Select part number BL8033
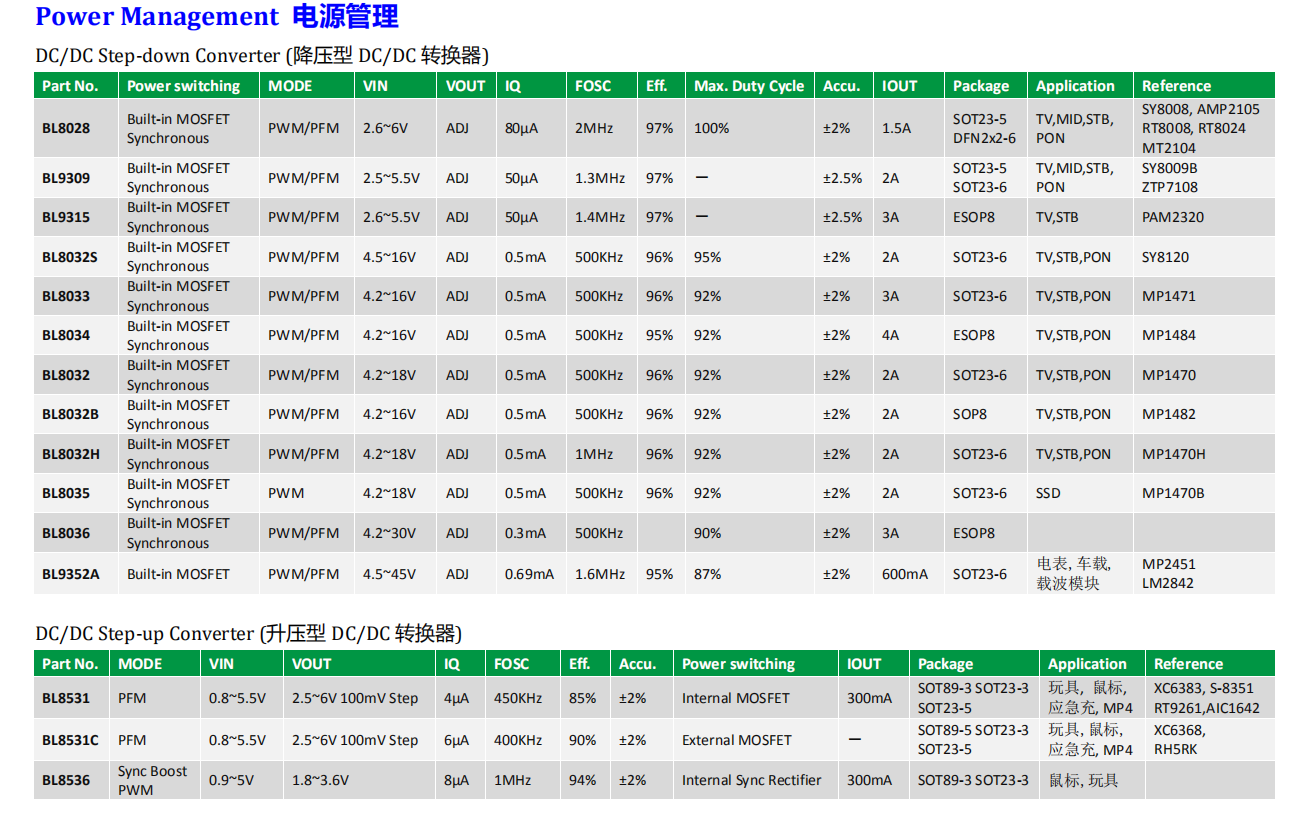 (65, 296)
